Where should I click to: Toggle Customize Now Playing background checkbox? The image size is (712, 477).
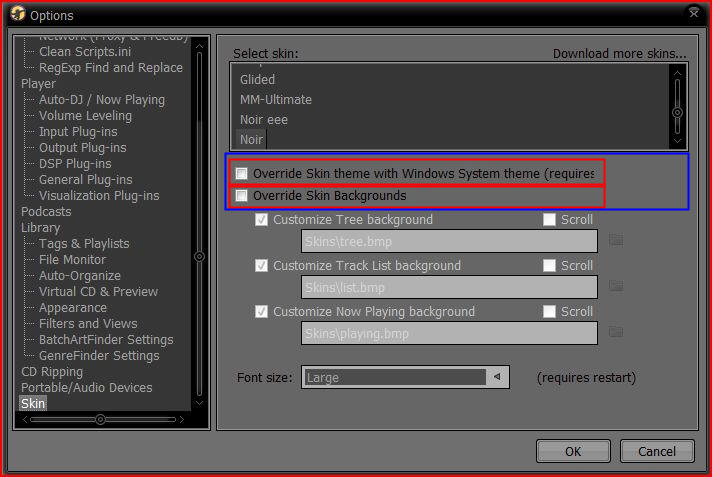pyautogui.click(x=262, y=312)
